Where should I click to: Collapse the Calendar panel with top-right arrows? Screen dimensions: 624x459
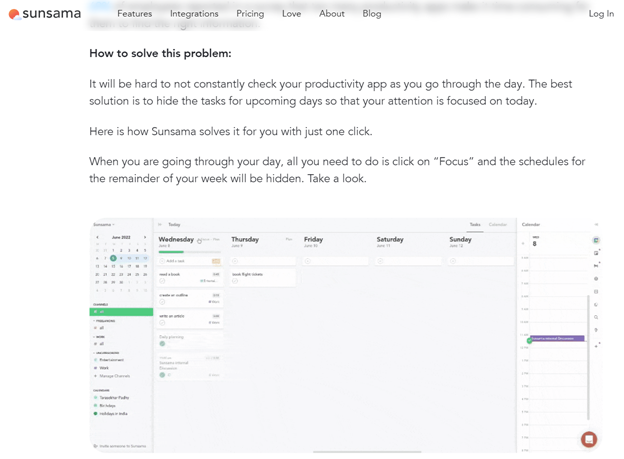597,225
